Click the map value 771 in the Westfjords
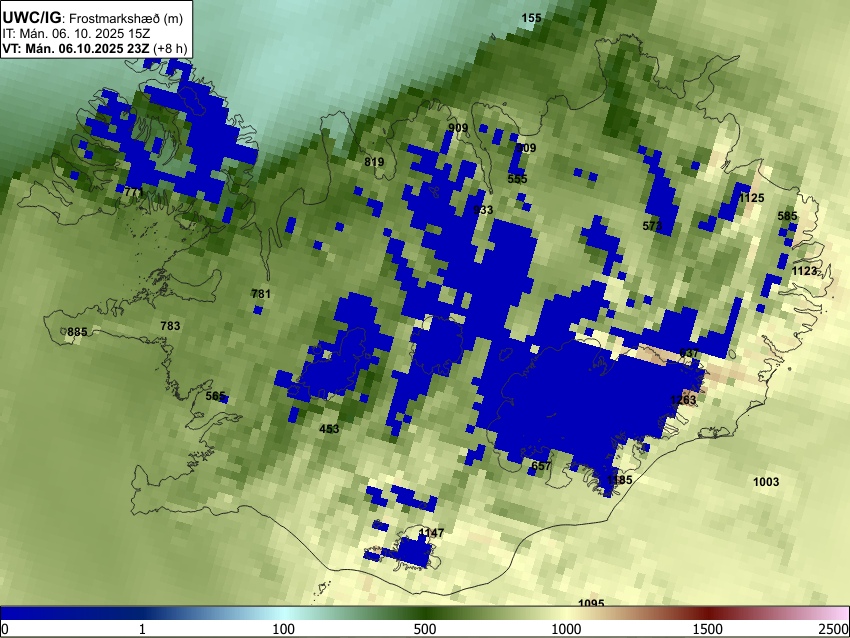This screenshot has height=638, width=850. 134,192
